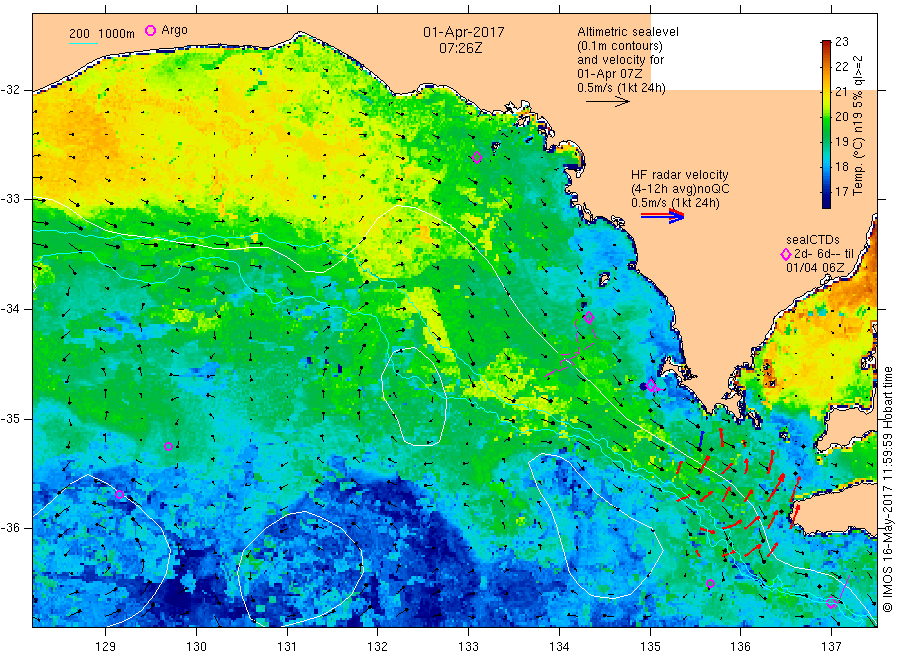
Task: Click the 131 longitude axis label
Action: point(287,647)
